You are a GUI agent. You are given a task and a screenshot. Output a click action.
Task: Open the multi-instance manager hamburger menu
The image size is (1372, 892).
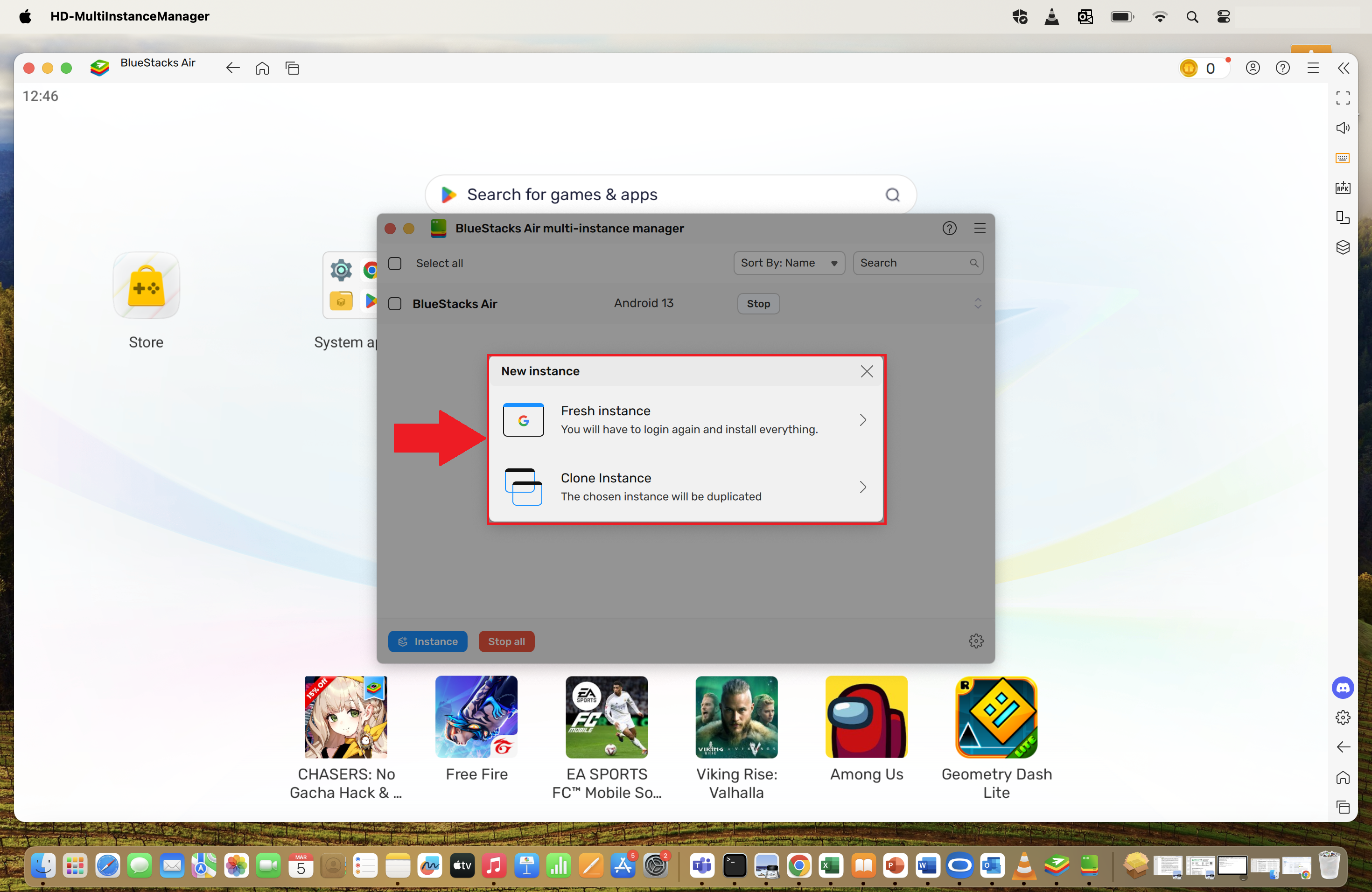point(980,228)
